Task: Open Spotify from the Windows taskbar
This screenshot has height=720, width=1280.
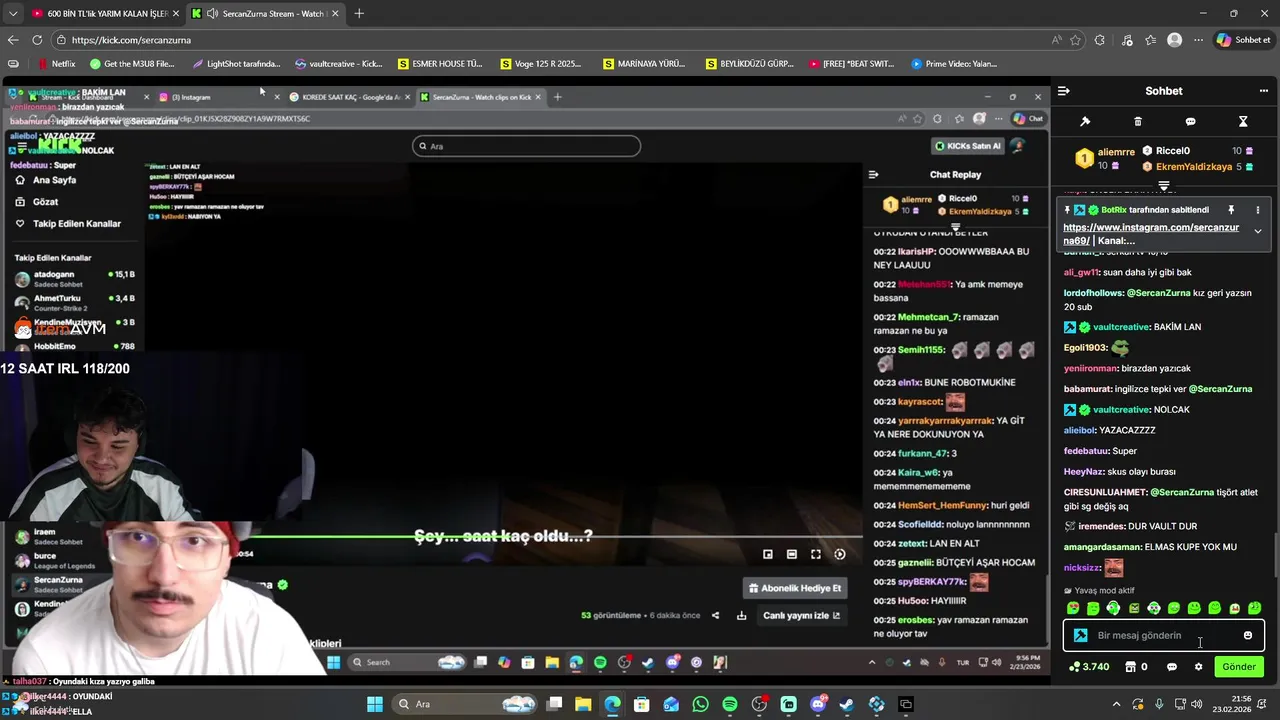Action: pos(730,704)
